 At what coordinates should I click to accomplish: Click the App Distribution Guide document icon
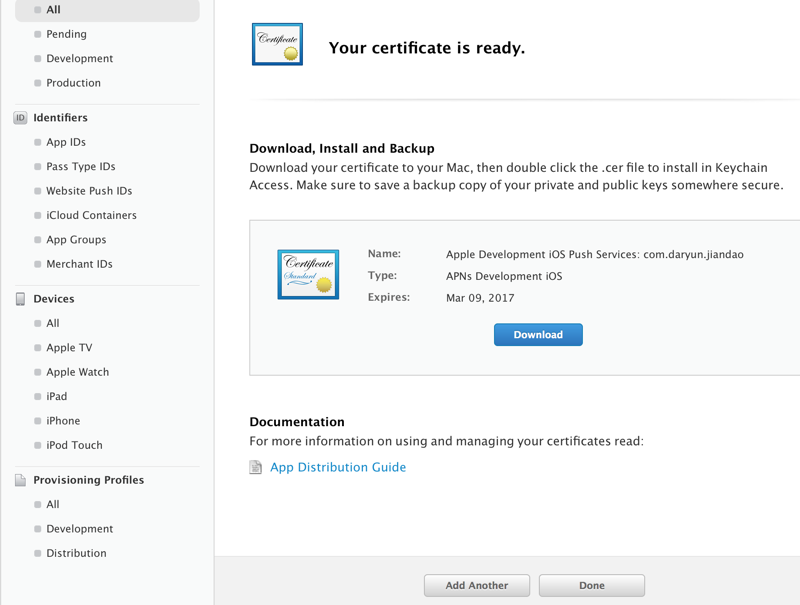256,467
